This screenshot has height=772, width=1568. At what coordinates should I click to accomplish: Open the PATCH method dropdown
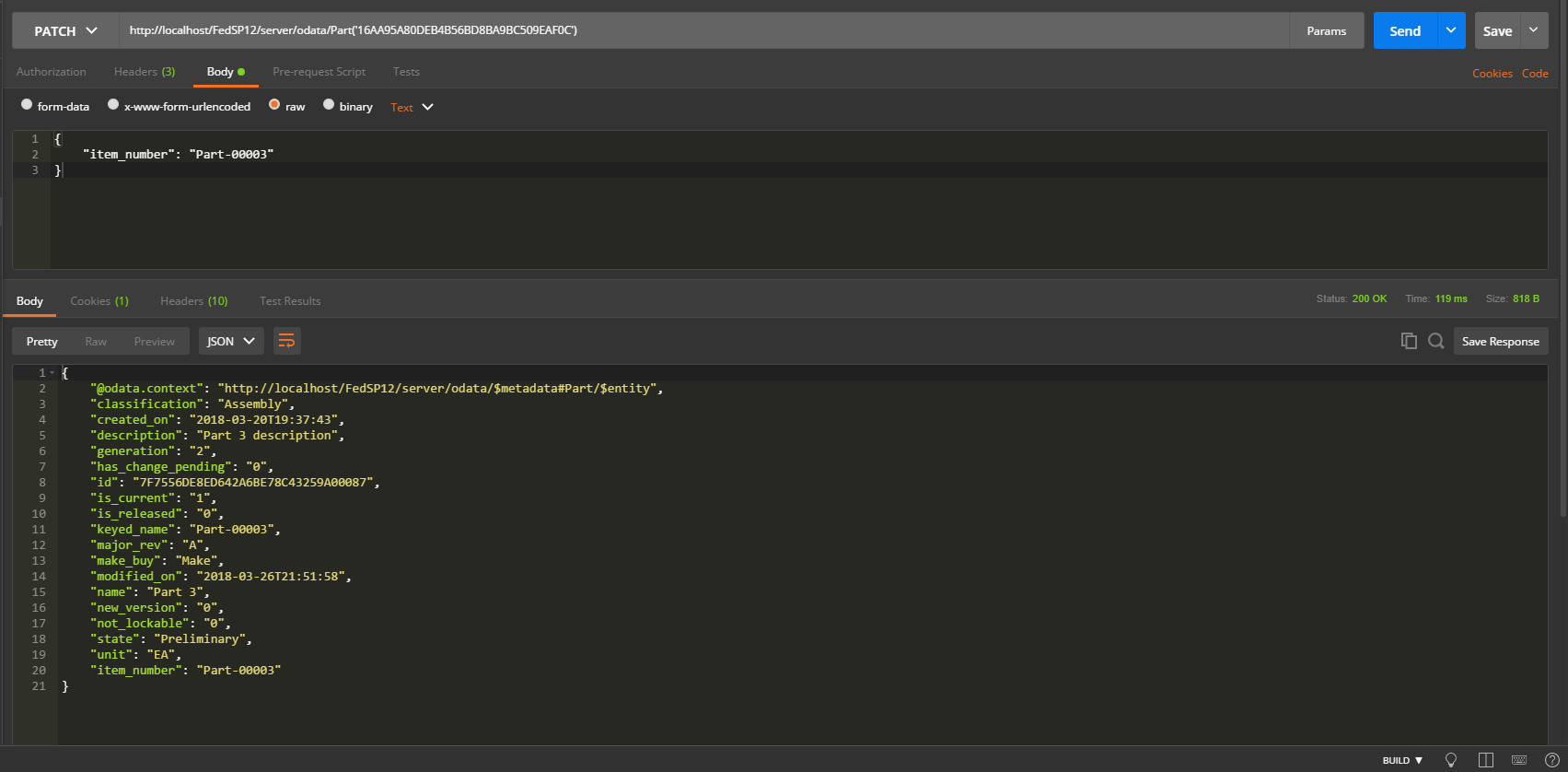tap(65, 31)
